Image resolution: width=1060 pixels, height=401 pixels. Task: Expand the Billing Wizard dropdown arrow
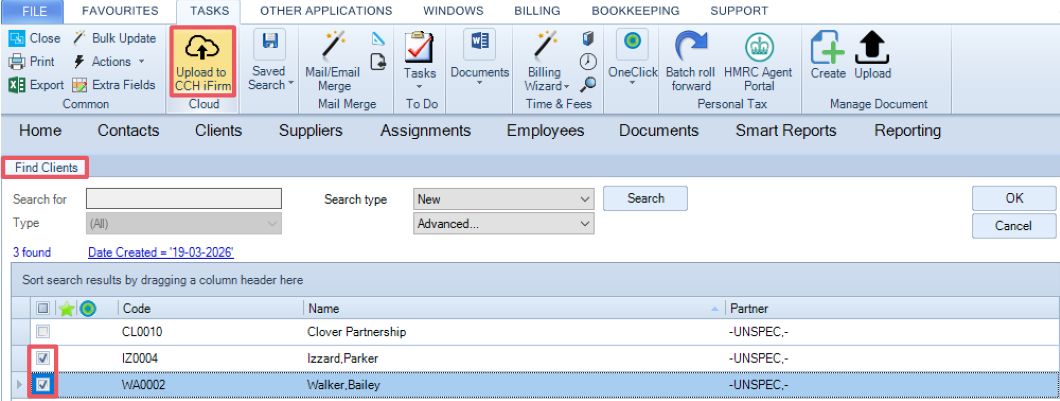click(x=567, y=87)
